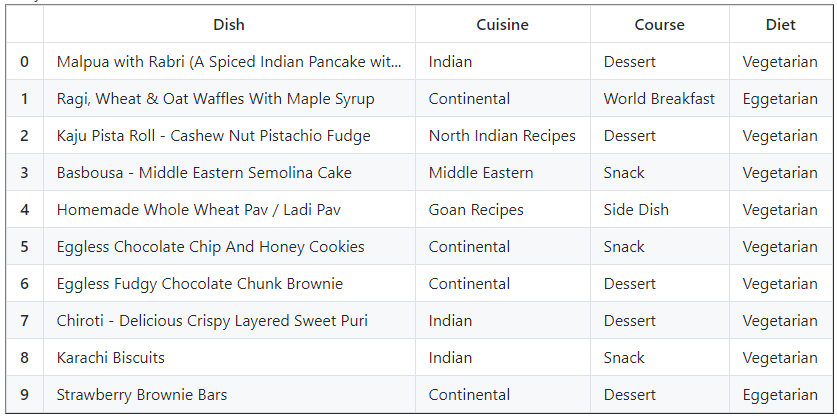Select the Karachi Biscuits cell
The height and width of the screenshot is (419, 837).
[x=111, y=358]
